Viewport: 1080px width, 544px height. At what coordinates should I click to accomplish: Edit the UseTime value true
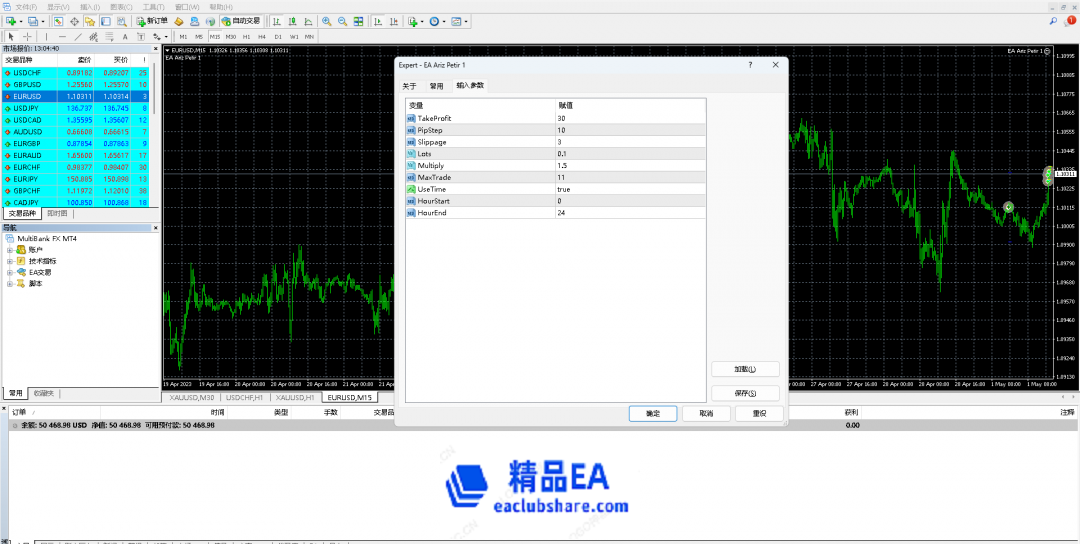(630, 189)
